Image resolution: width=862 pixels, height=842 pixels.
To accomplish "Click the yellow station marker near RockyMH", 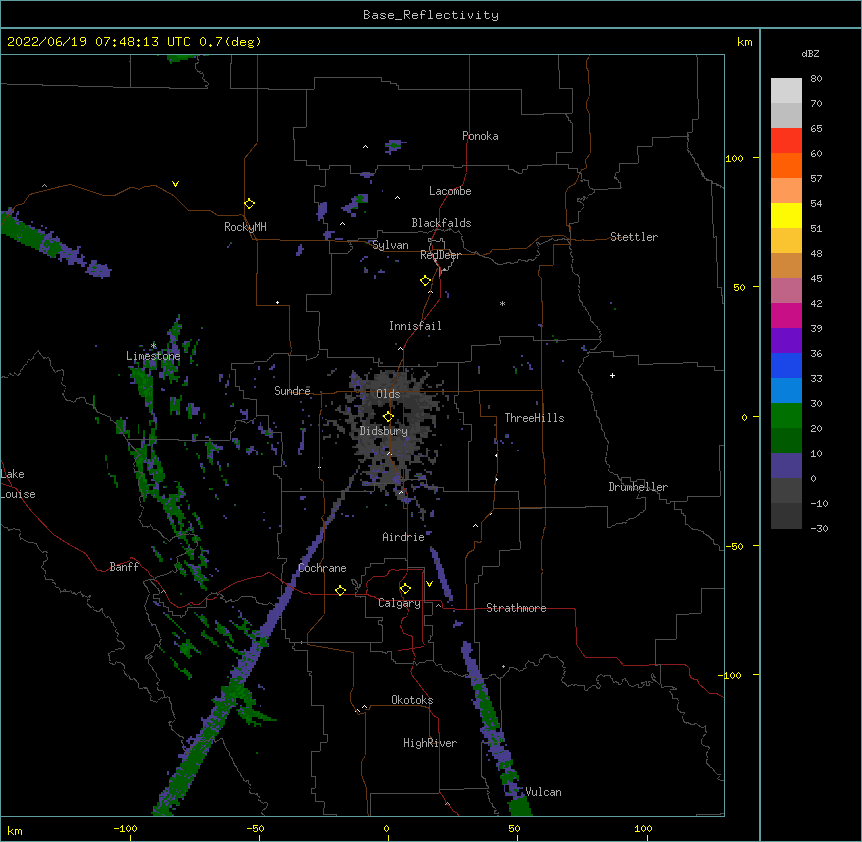I will (x=249, y=204).
